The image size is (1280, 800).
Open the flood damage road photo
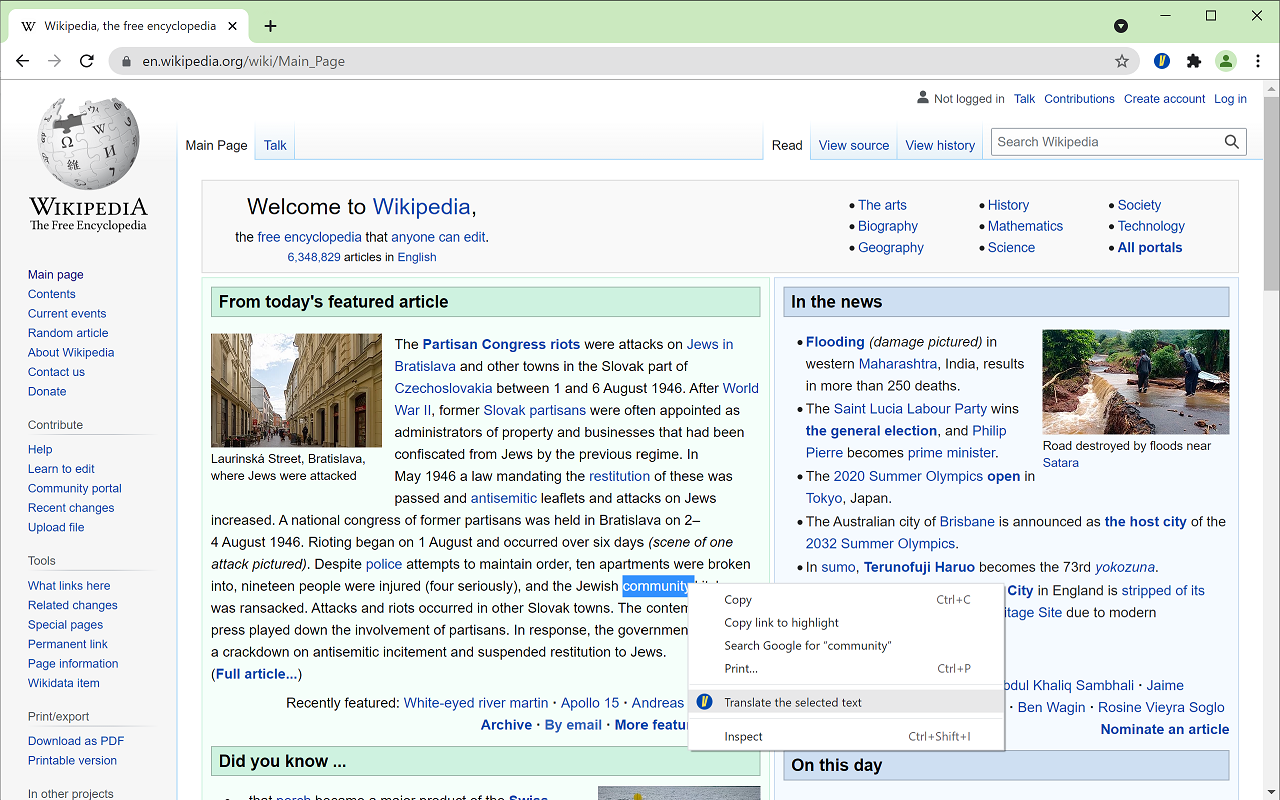pos(1135,382)
